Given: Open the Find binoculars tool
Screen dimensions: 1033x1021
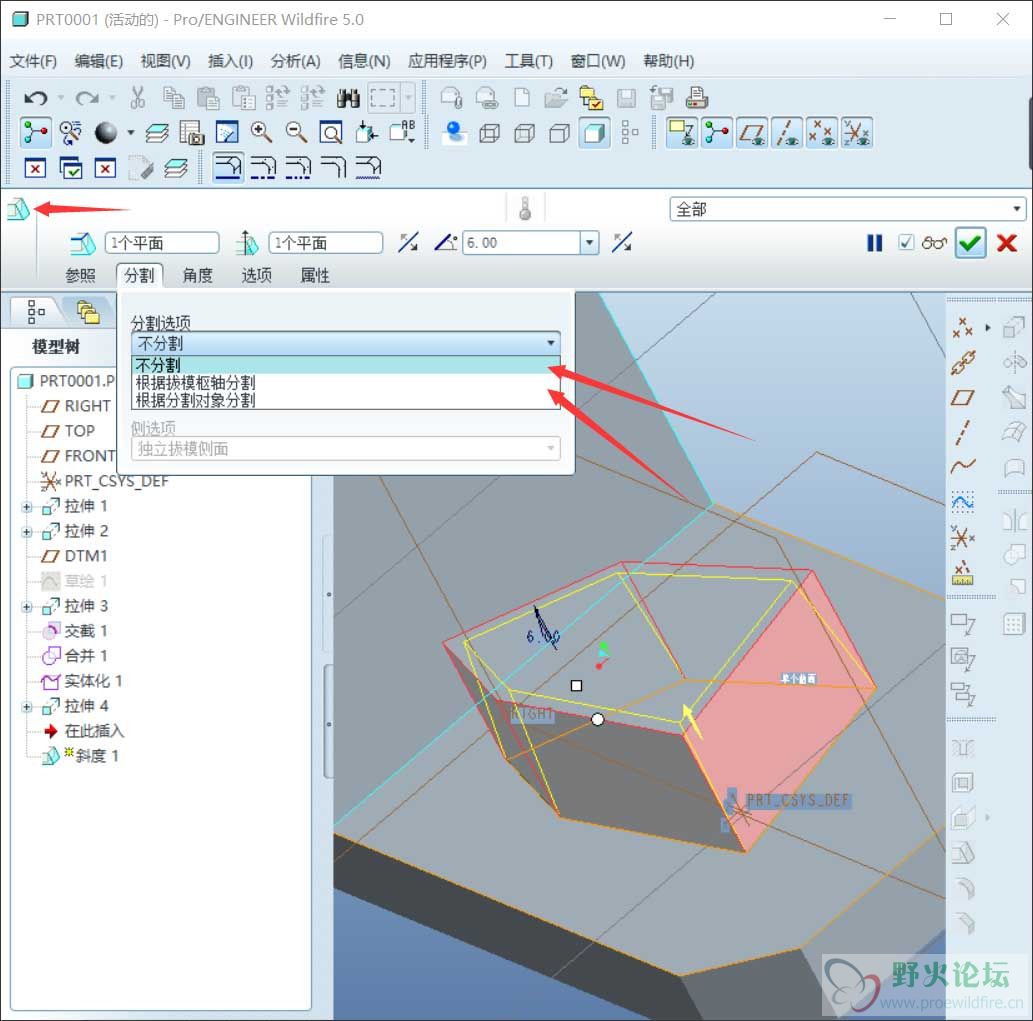Looking at the screenshot, I should pyautogui.click(x=348, y=98).
